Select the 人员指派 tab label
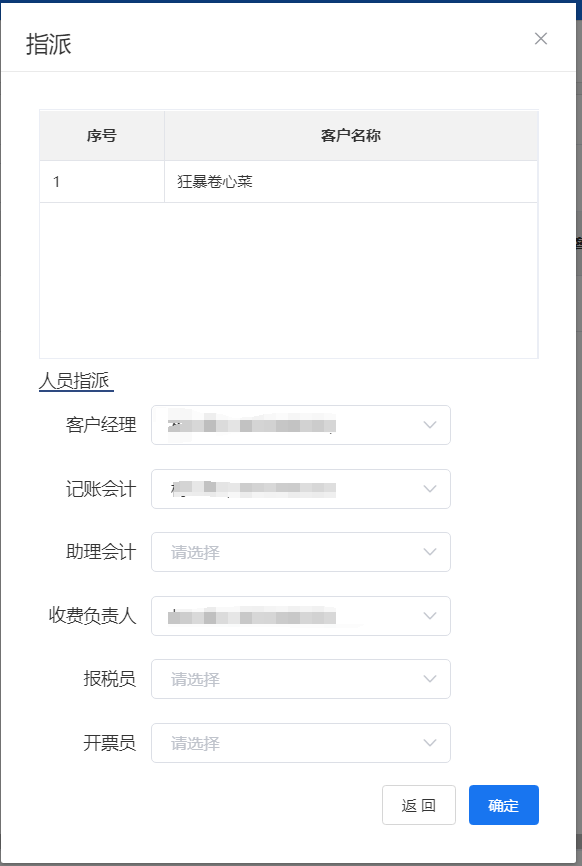The image size is (582, 866). [x=75, y=381]
